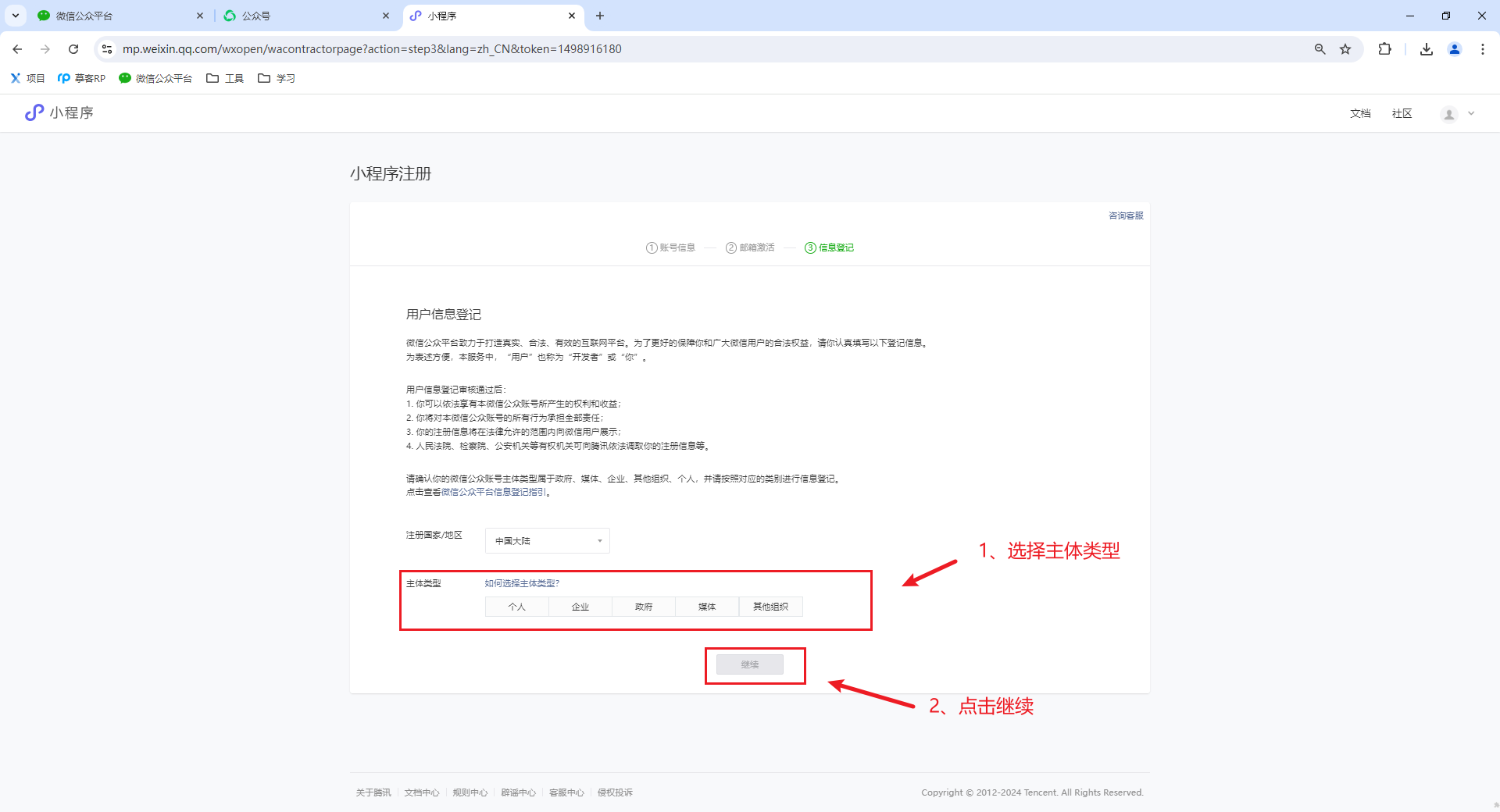
Task: Open 辟谣中心 footer link
Action: click(519, 792)
